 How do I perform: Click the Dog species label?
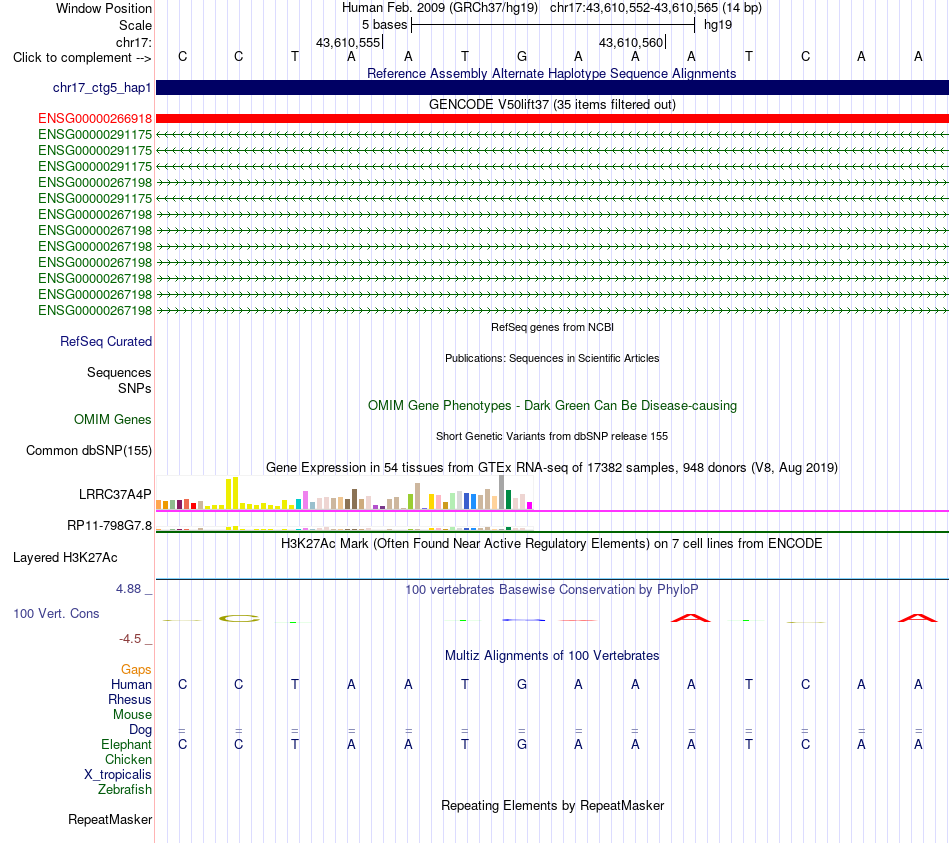pyautogui.click(x=141, y=730)
